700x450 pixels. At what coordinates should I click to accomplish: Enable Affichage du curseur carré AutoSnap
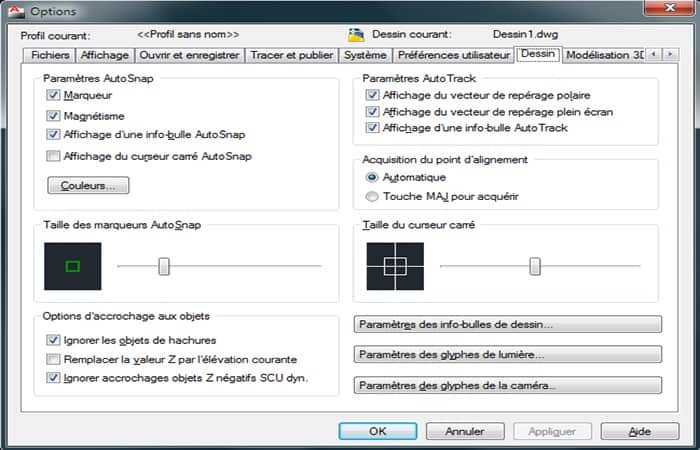[x=53, y=156]
